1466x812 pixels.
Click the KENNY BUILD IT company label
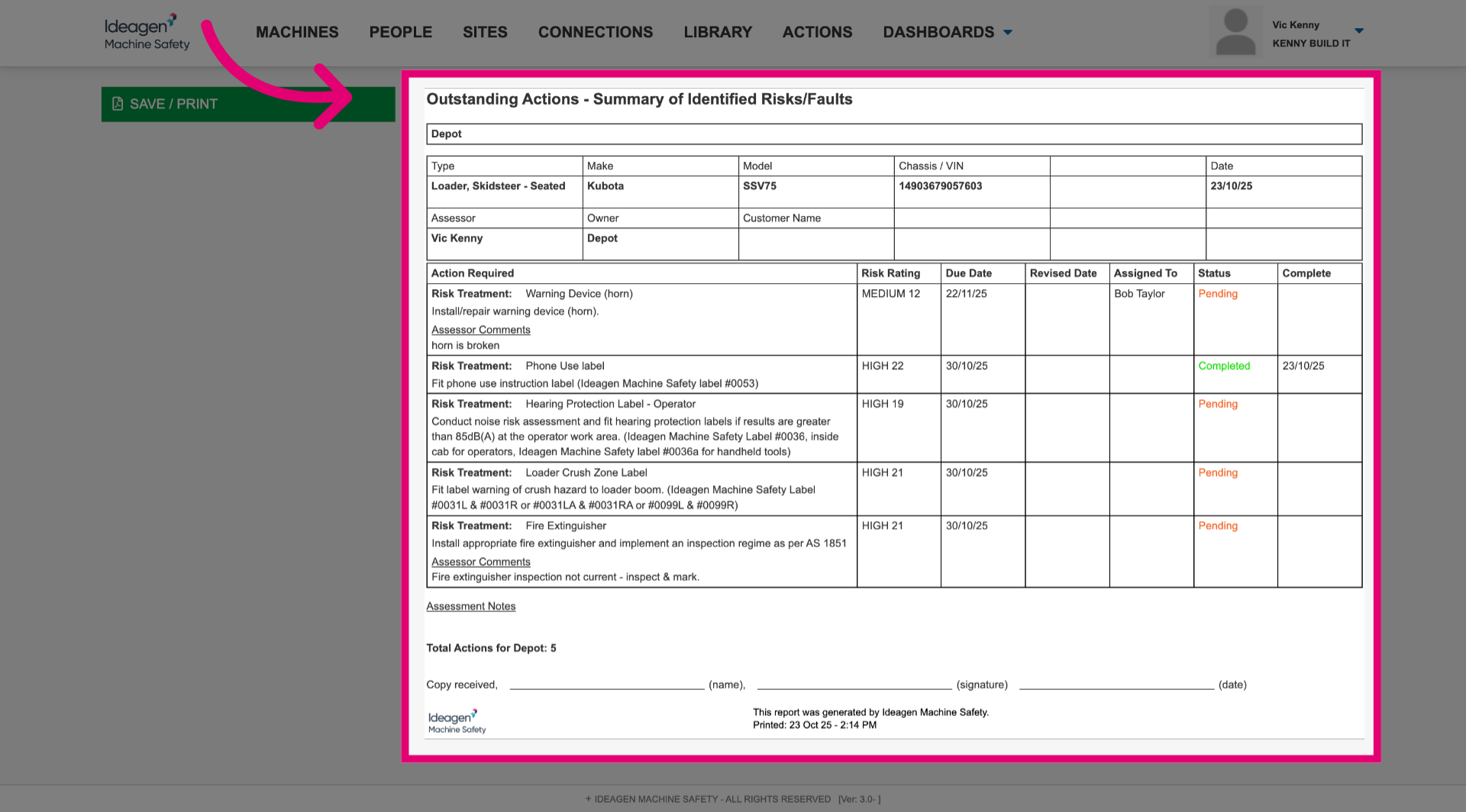(x=1311, y=43)
